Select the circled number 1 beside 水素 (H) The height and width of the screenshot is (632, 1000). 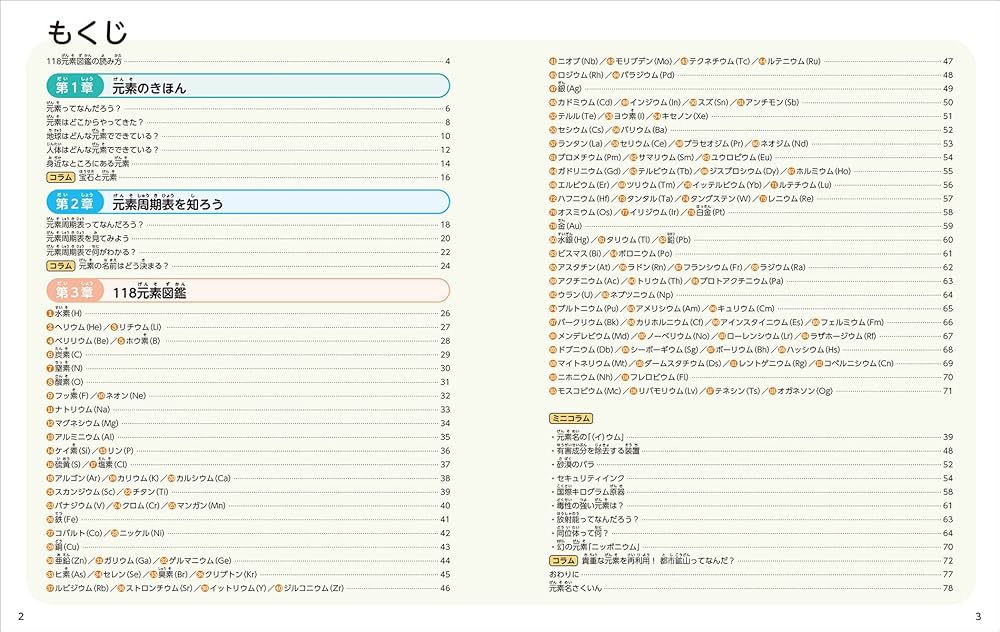(49, 313)
